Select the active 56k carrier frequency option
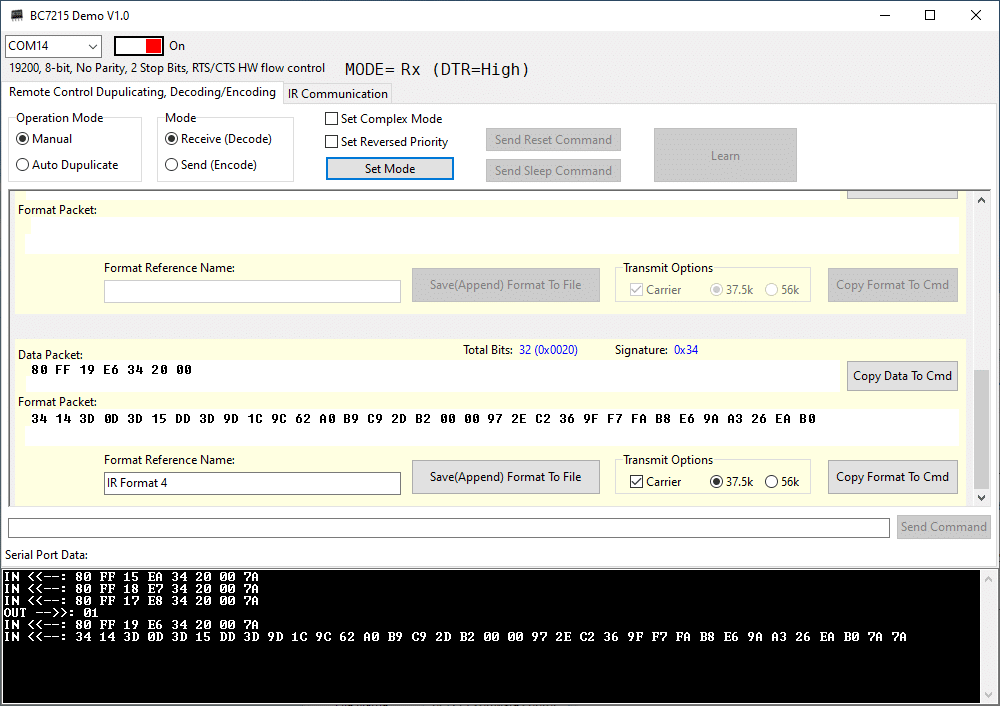The height and width of the screenshot is (706, 1000). pos(783,482)
